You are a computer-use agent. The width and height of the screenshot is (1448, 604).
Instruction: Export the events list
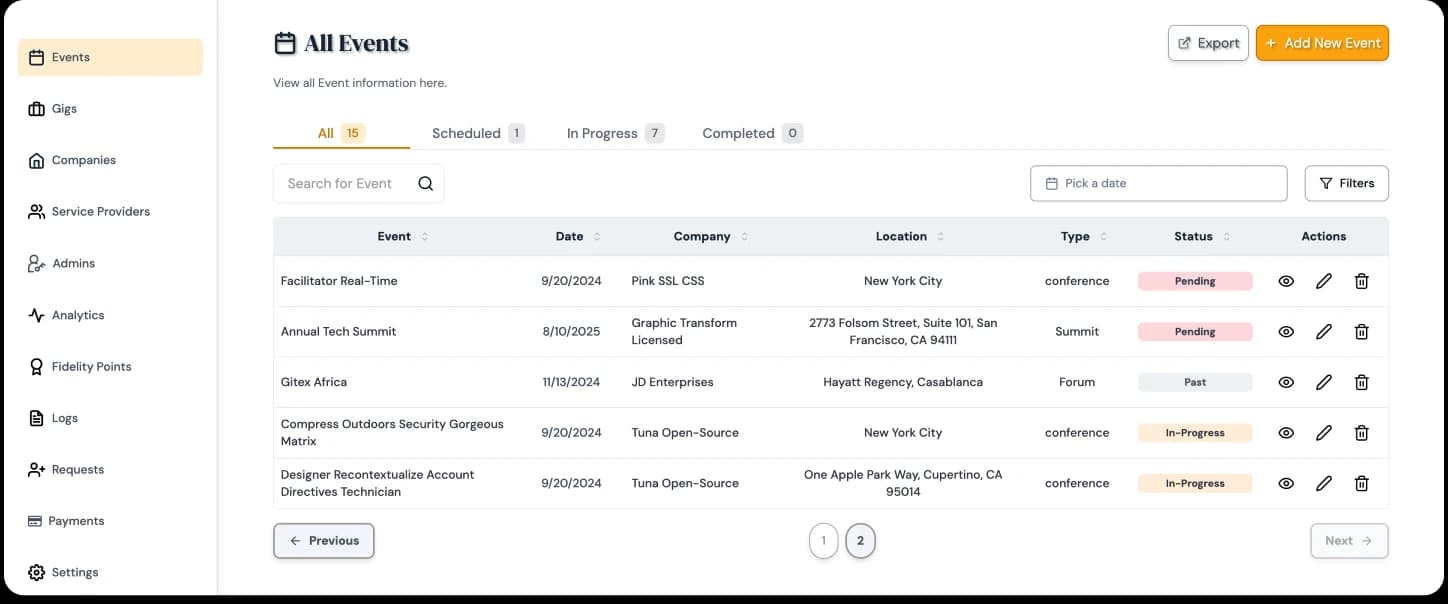pyautogui.click(x=1207, y=42)
